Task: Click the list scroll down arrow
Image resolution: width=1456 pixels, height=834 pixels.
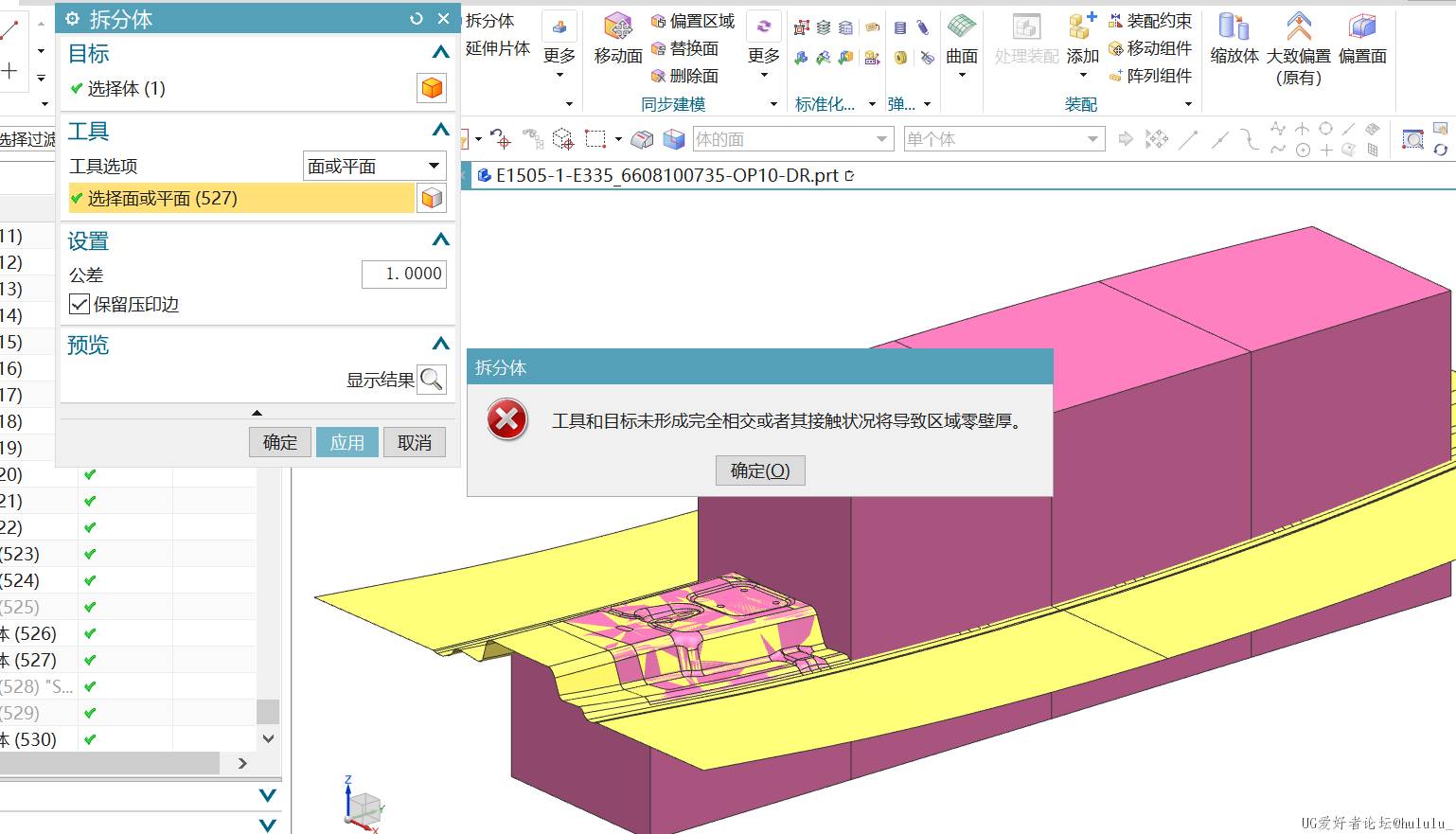Action: tap(268, 738)
